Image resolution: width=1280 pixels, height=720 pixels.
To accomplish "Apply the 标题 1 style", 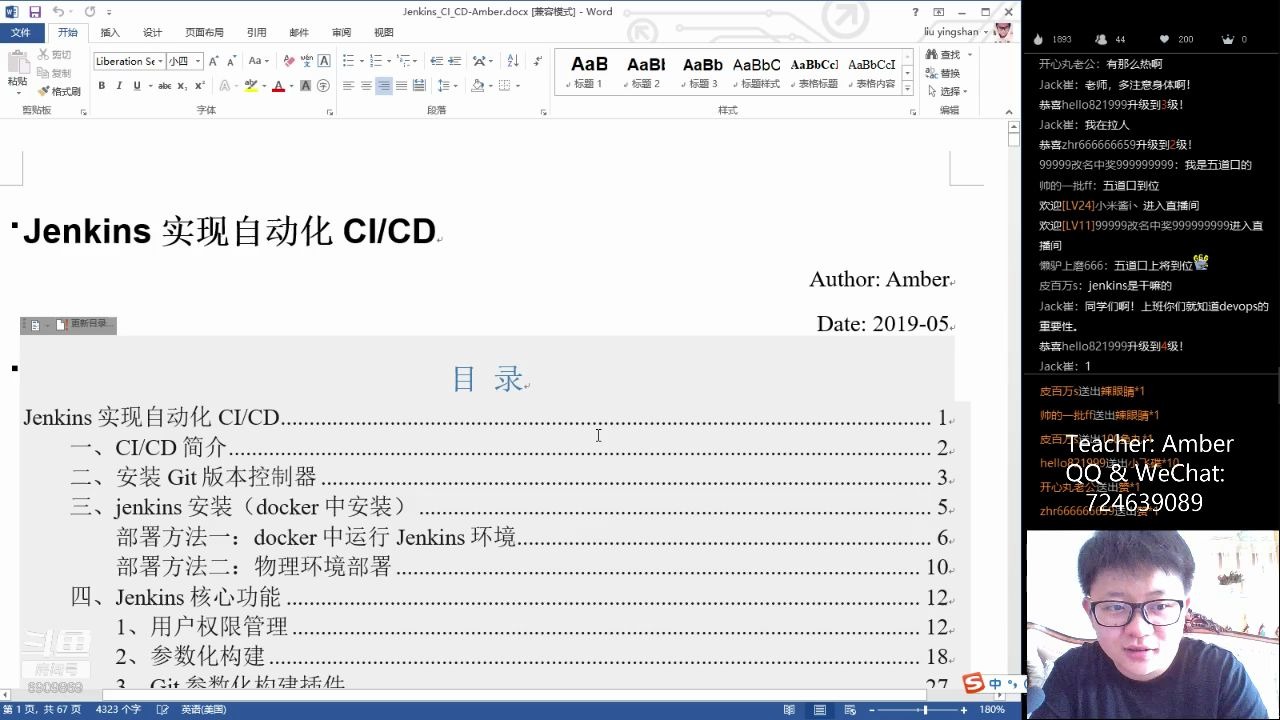I will pos(589,72).
